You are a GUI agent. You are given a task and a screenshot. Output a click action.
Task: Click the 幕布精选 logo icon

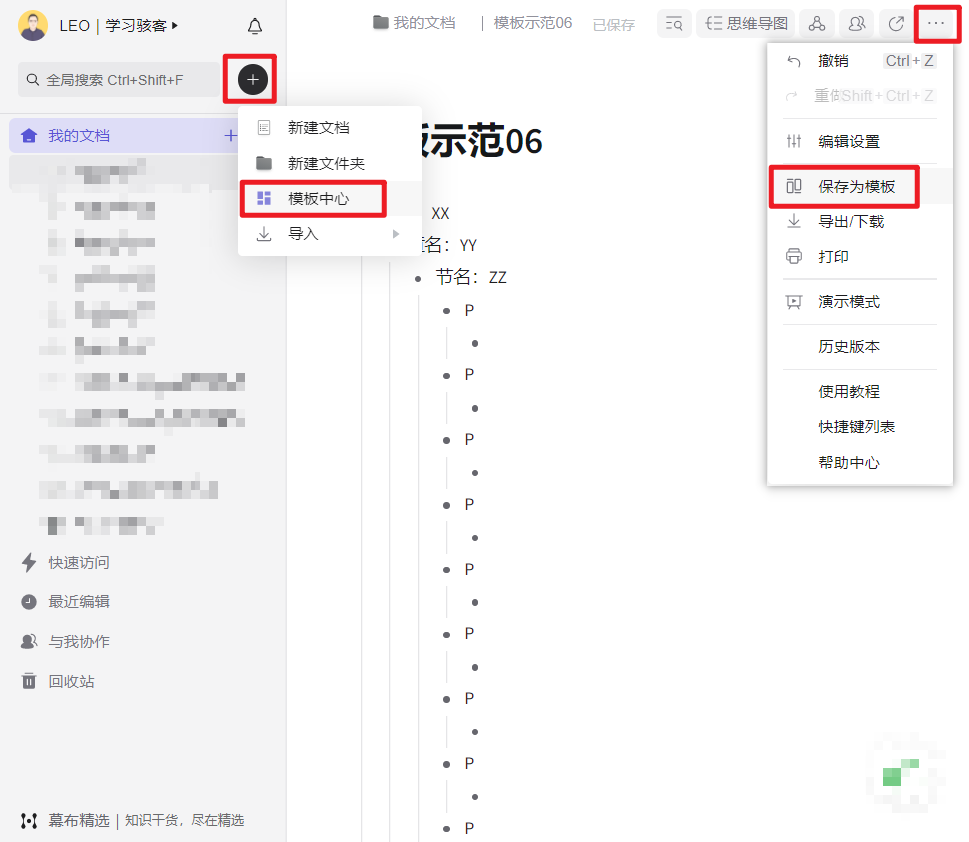[x=28, y=820]
